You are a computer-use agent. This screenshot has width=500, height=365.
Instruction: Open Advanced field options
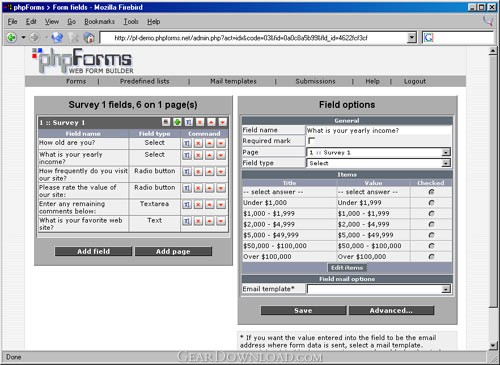tap(391, 310)
